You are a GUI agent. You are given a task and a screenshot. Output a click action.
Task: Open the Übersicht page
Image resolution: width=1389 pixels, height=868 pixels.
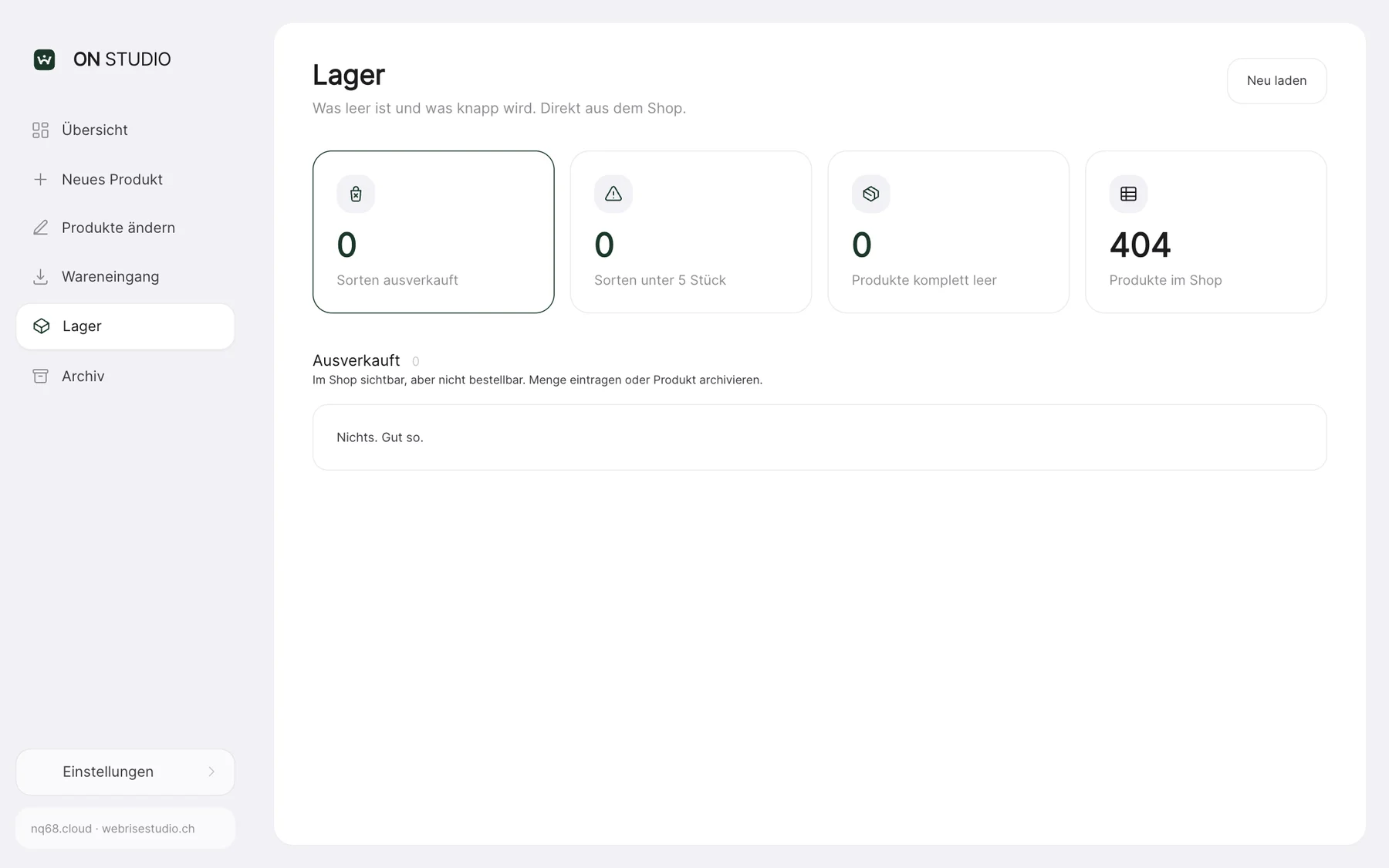(x=125, y=130)
